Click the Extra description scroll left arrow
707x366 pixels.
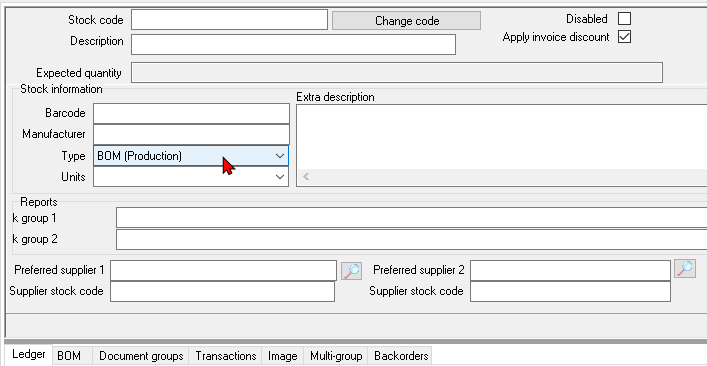tap(306, 177)
